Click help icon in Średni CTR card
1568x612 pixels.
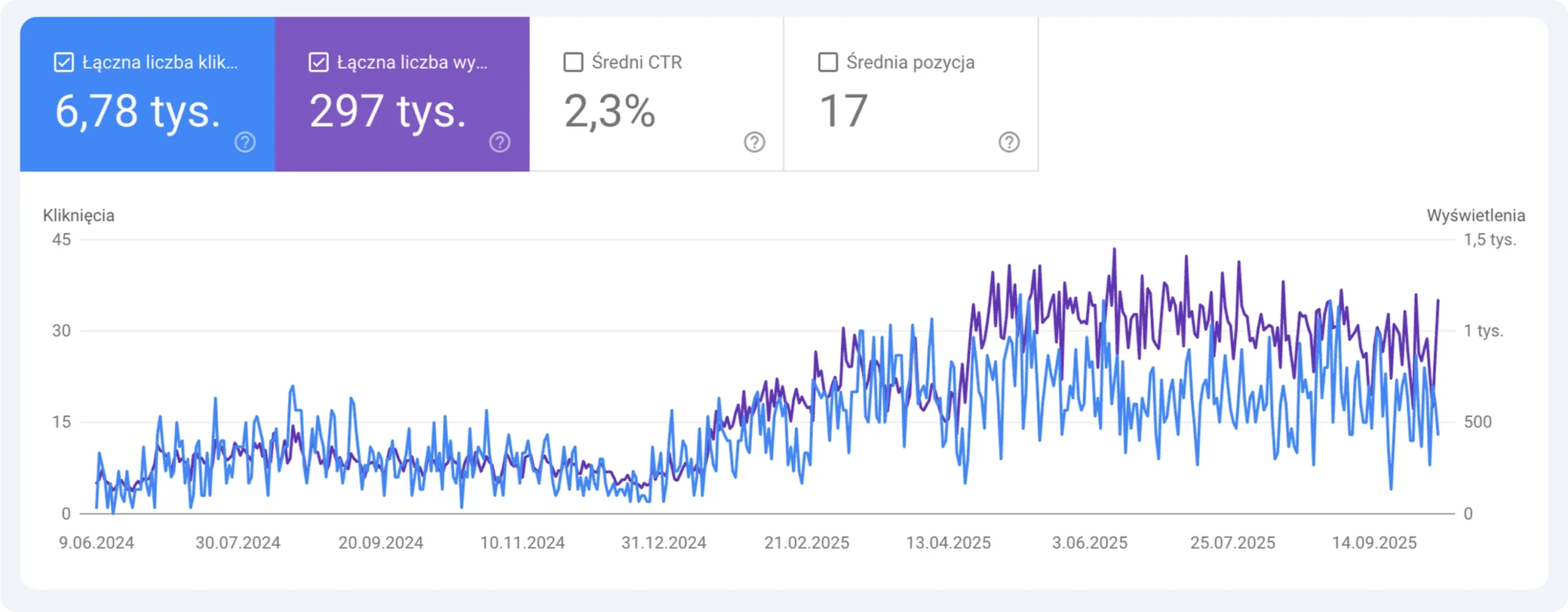[x=754, y=142]
